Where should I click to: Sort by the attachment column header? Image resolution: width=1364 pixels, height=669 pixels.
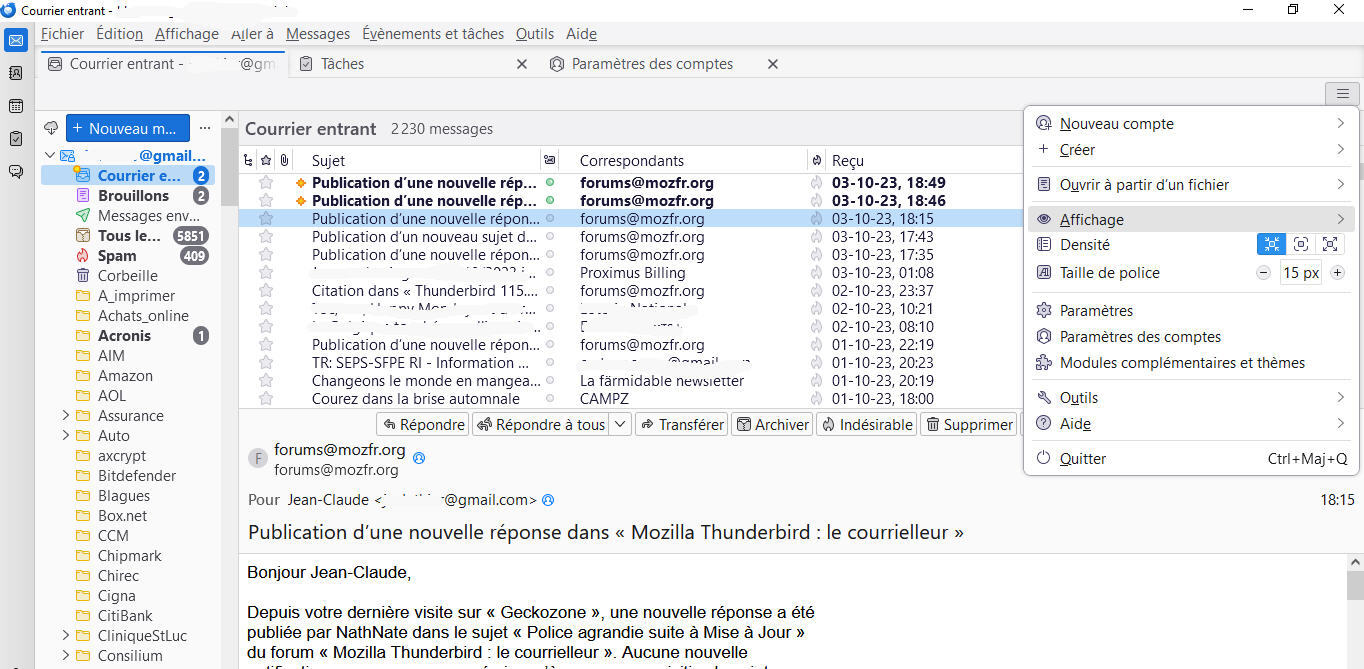[284, 160]
